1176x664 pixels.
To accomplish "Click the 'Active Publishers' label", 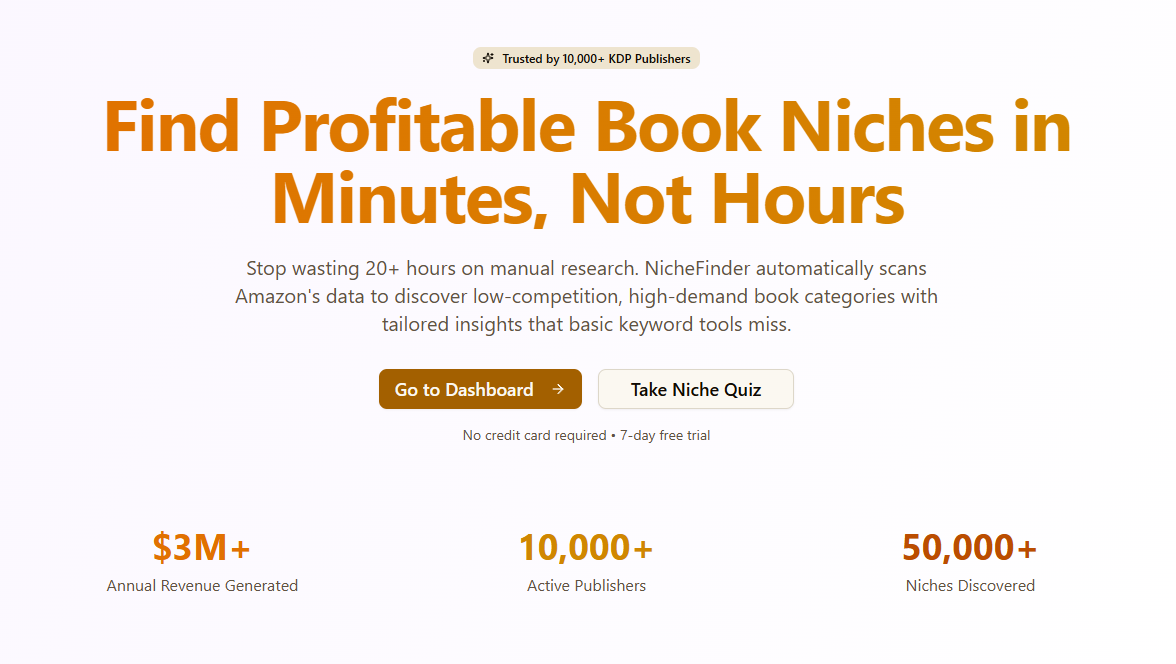I will point(587,586).
